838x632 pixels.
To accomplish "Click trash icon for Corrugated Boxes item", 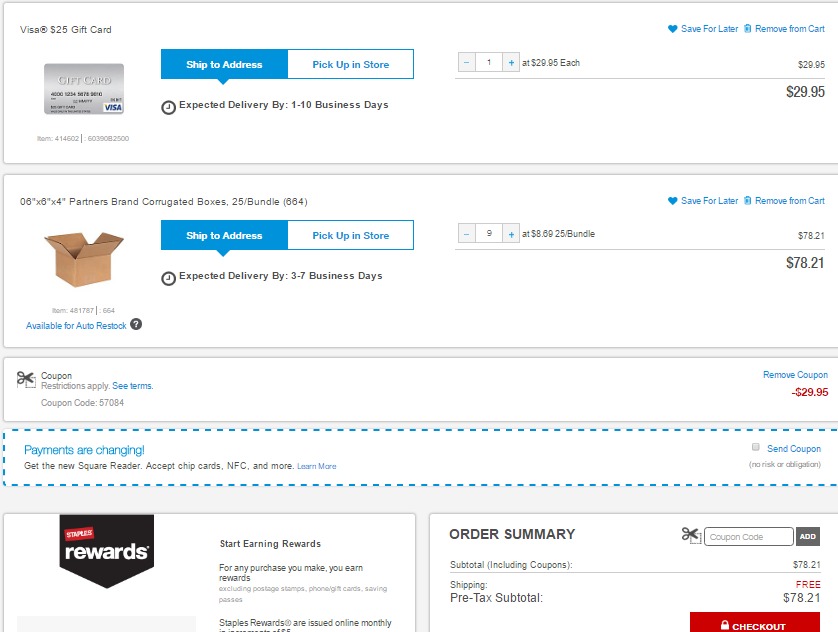I will coord(748,200).
